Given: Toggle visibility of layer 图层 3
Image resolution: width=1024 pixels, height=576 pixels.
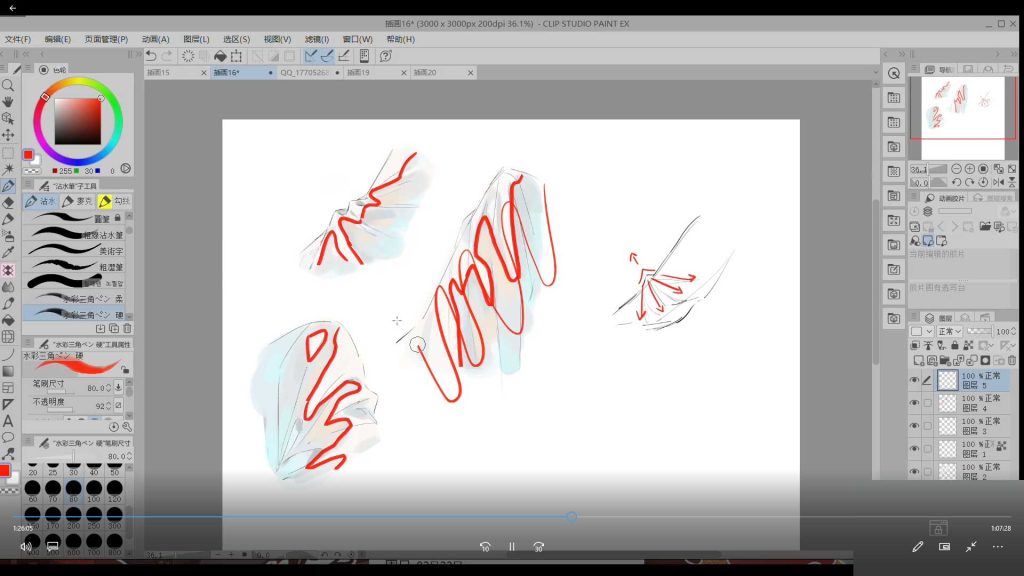Looking at the screenshot, I should [x=914, y=426].
